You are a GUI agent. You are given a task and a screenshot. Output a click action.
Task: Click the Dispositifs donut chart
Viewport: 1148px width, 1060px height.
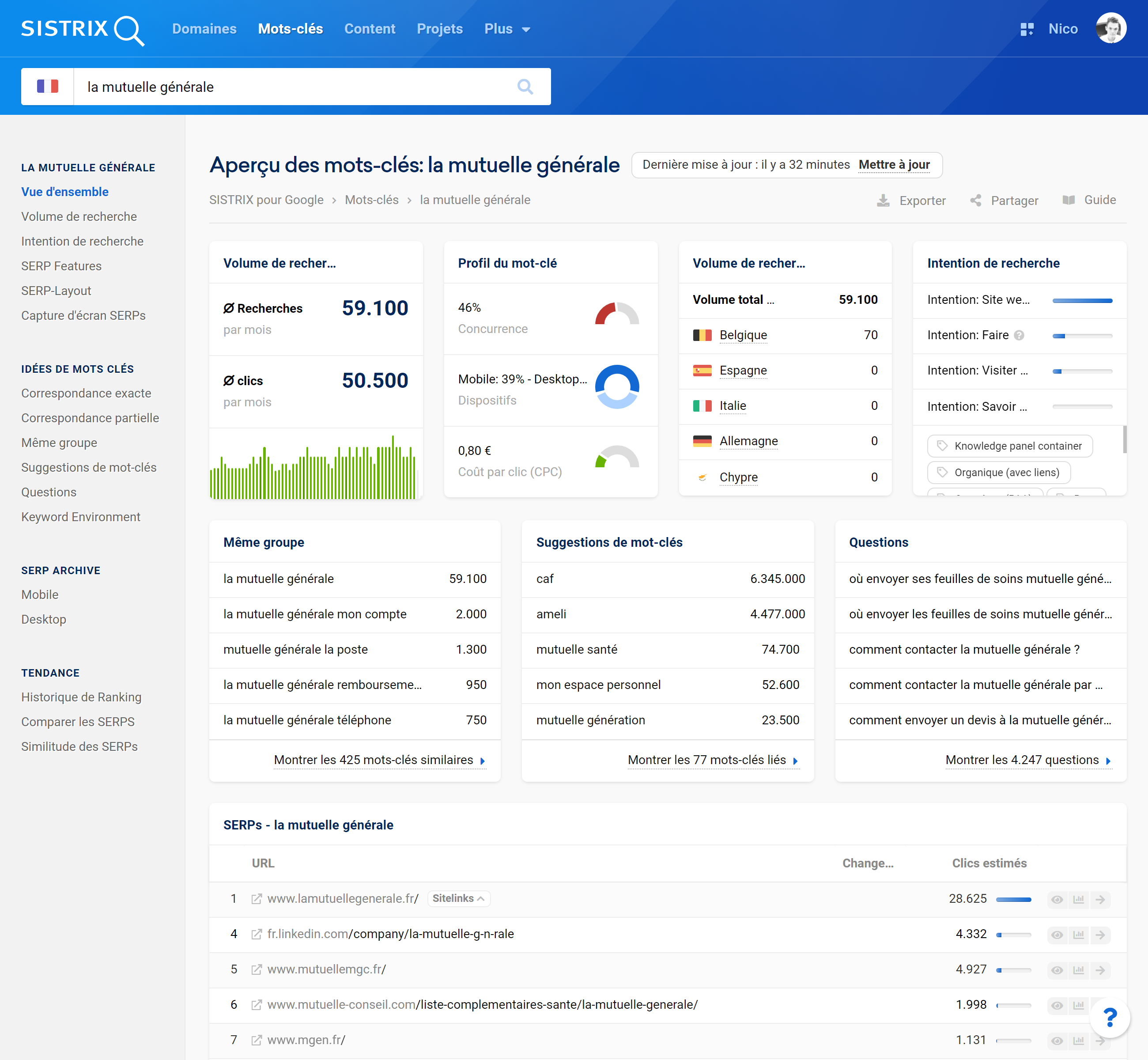[x=616, y=386]
